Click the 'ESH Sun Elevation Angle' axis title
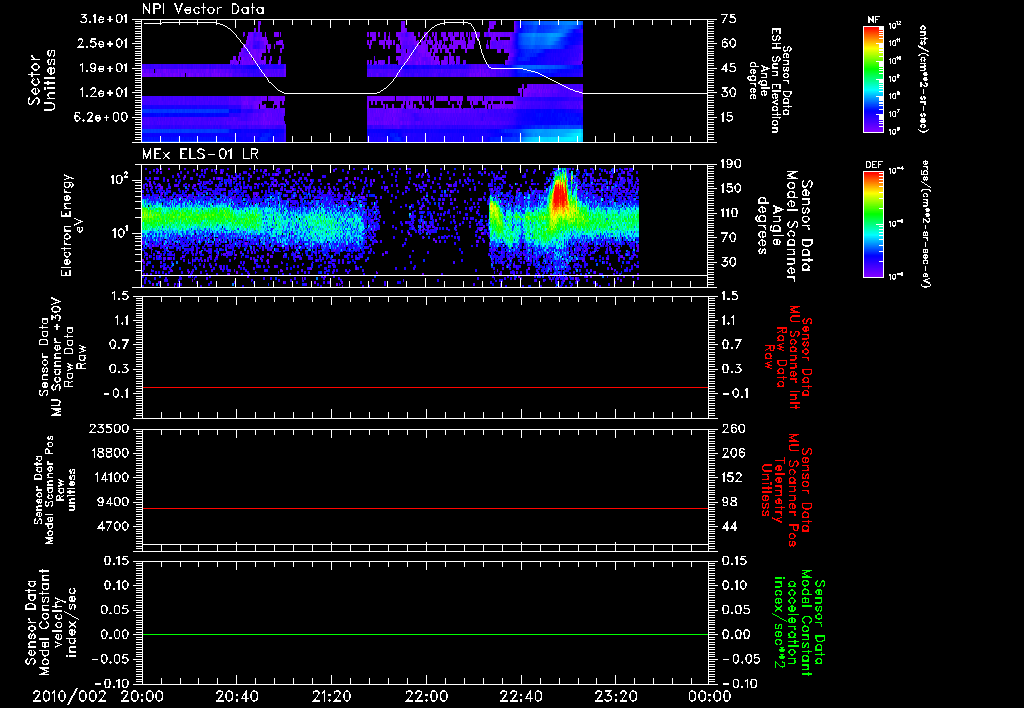This screenshot has height=708, width=1024. [x=769, y=80]
